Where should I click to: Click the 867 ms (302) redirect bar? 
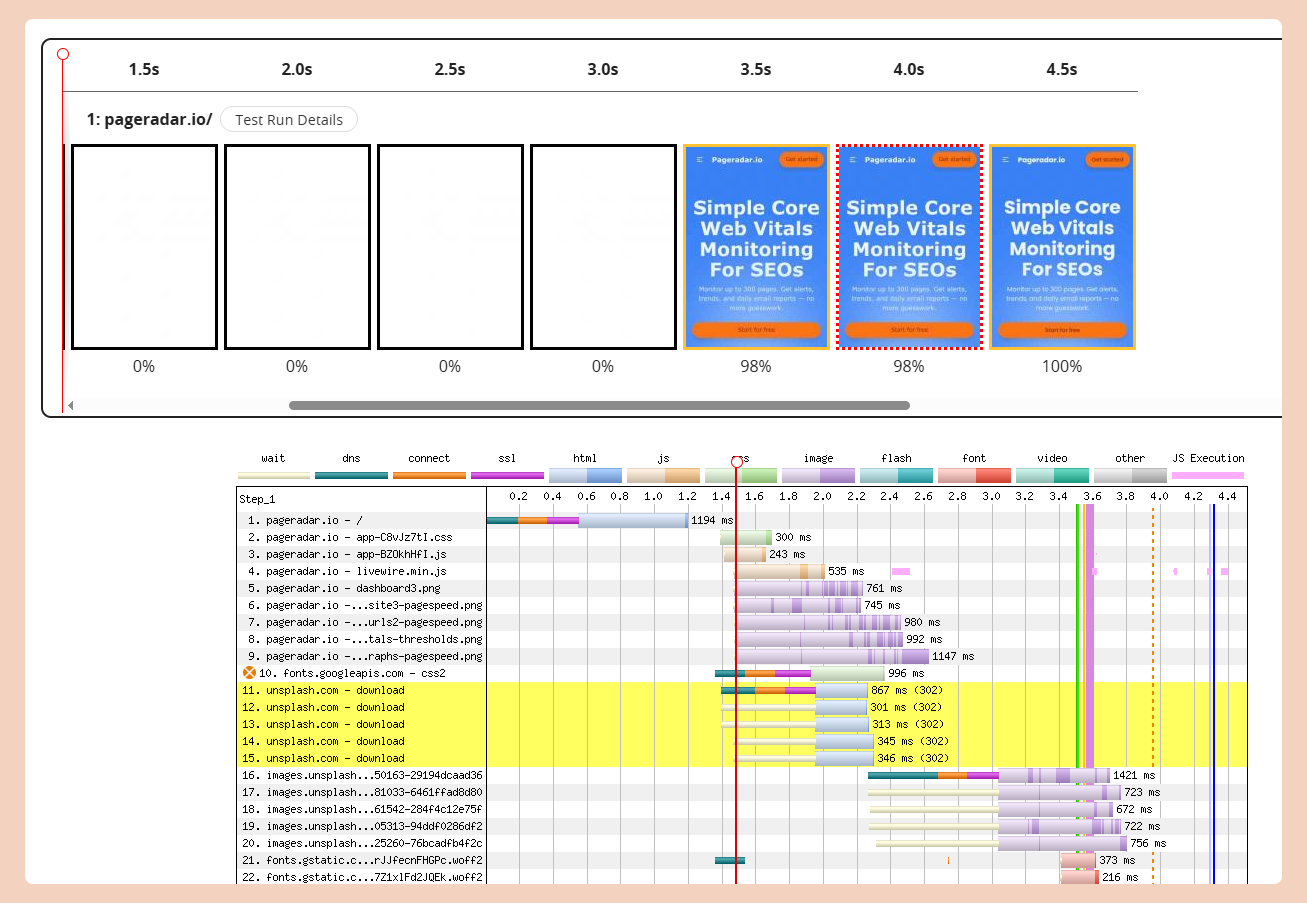794,691
